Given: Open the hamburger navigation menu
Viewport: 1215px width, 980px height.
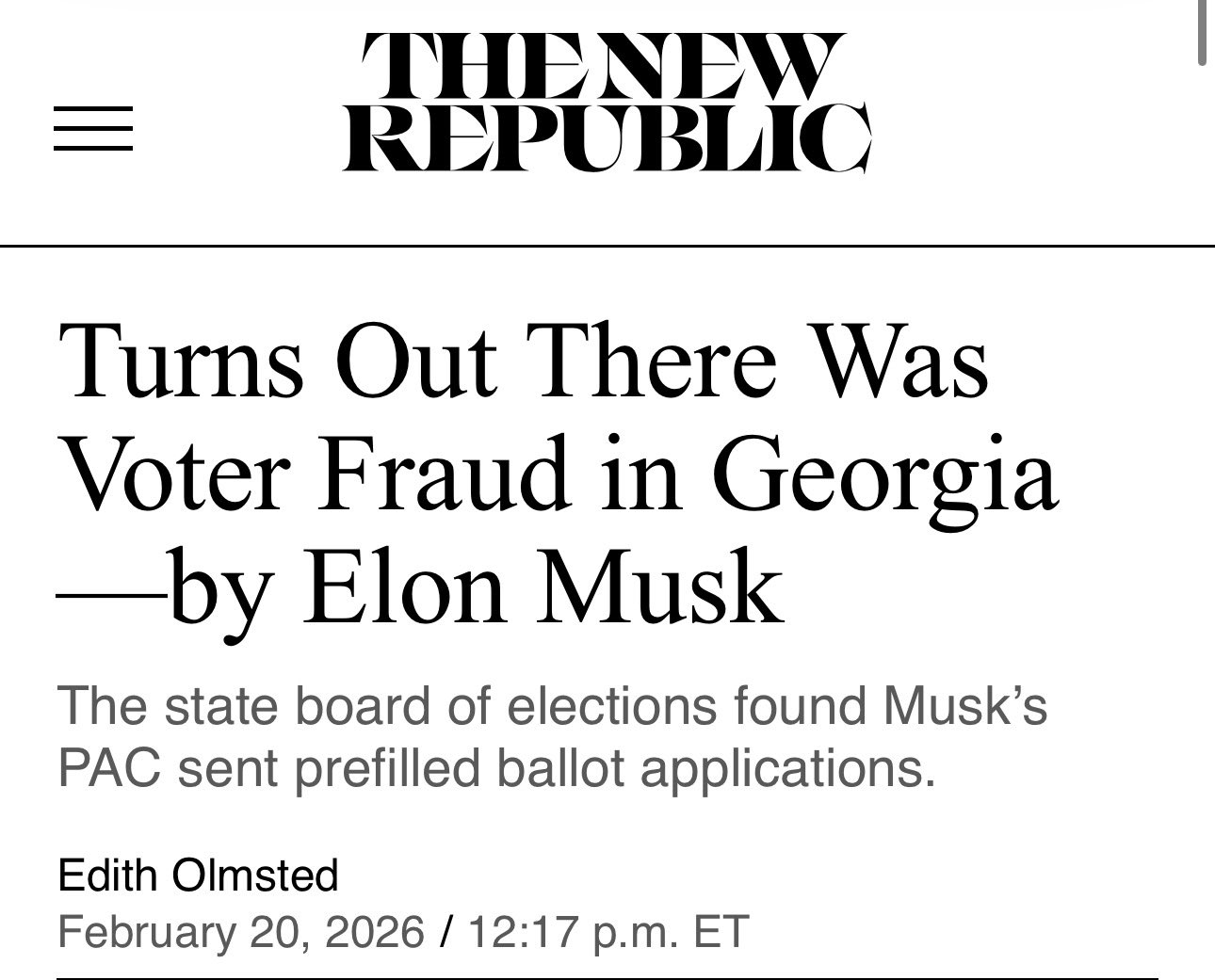Looking at the screenshot, I should click(92, 129).
